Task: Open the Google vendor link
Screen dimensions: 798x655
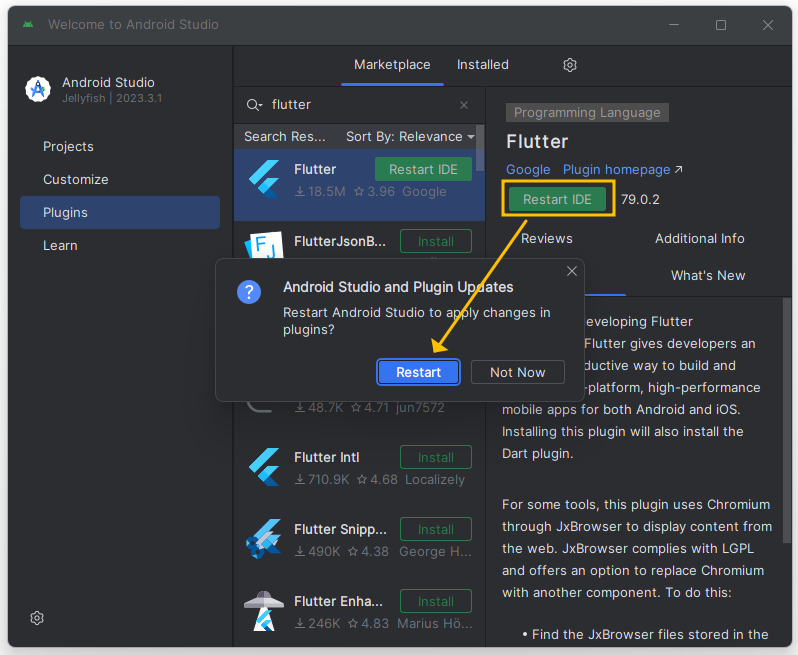Action: (x=528, y=169)
